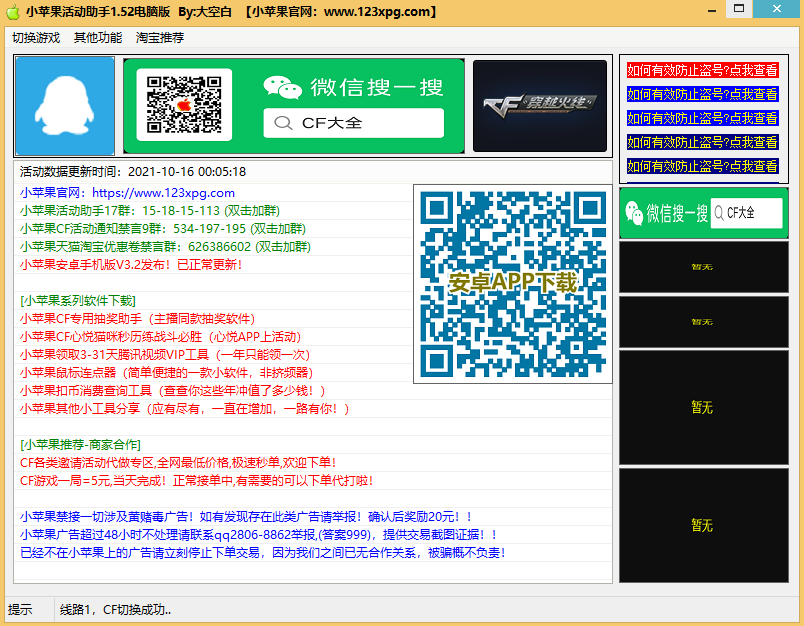Image resolution: width=804 pixels, height=626 pixels.
Task: Click the qq2806-8862举报 notice line
Action: click(258, 535)
